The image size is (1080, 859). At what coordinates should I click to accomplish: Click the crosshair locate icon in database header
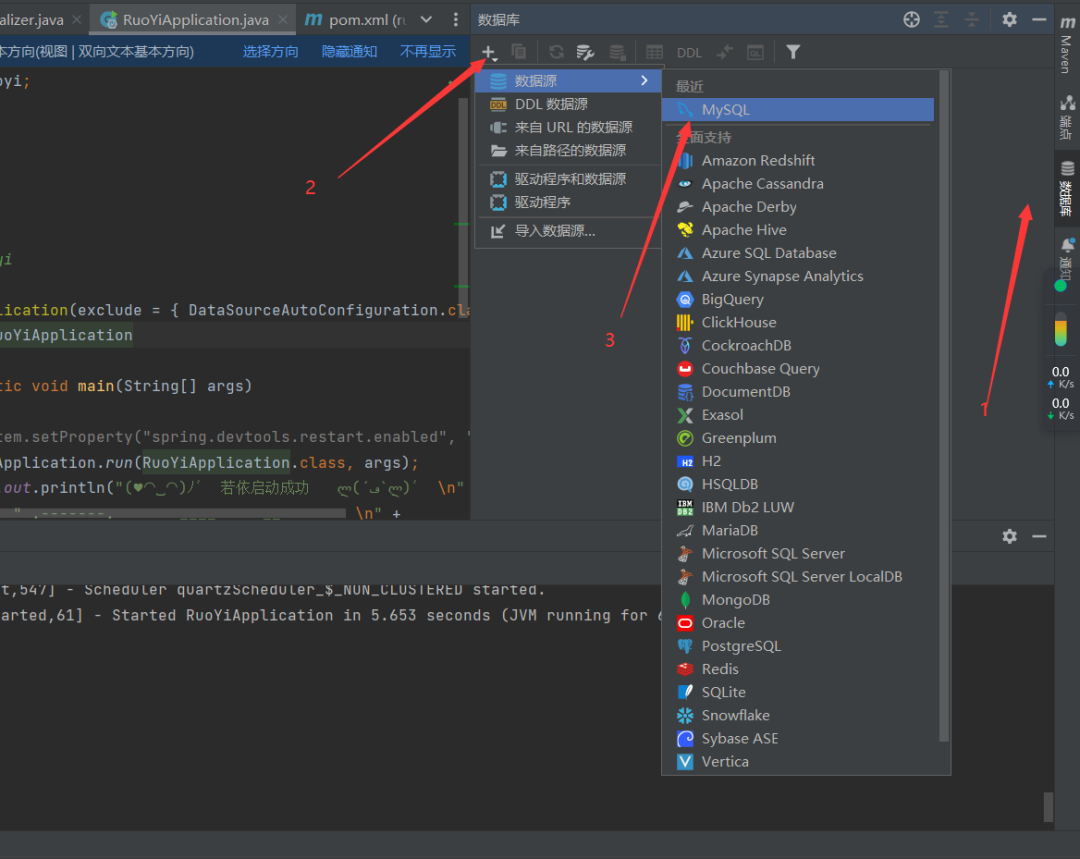911,20
